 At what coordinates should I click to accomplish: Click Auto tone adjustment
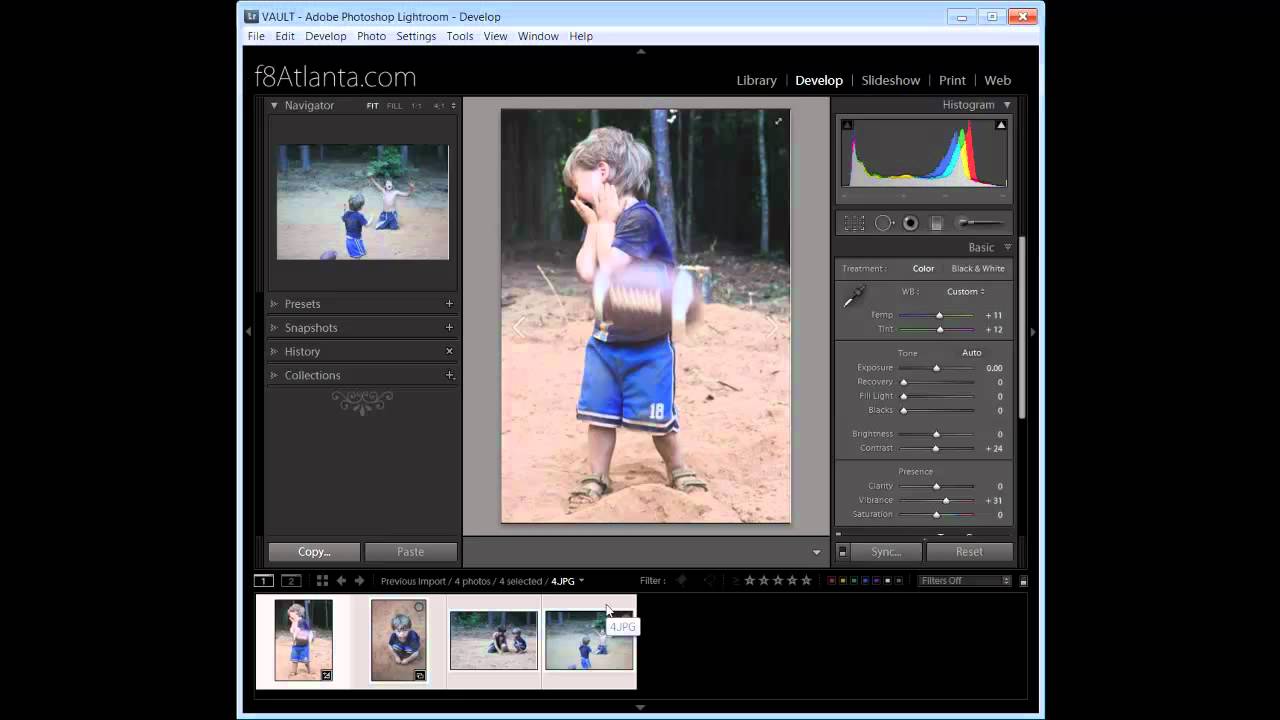pyautogui.click(x=971, y=353)
